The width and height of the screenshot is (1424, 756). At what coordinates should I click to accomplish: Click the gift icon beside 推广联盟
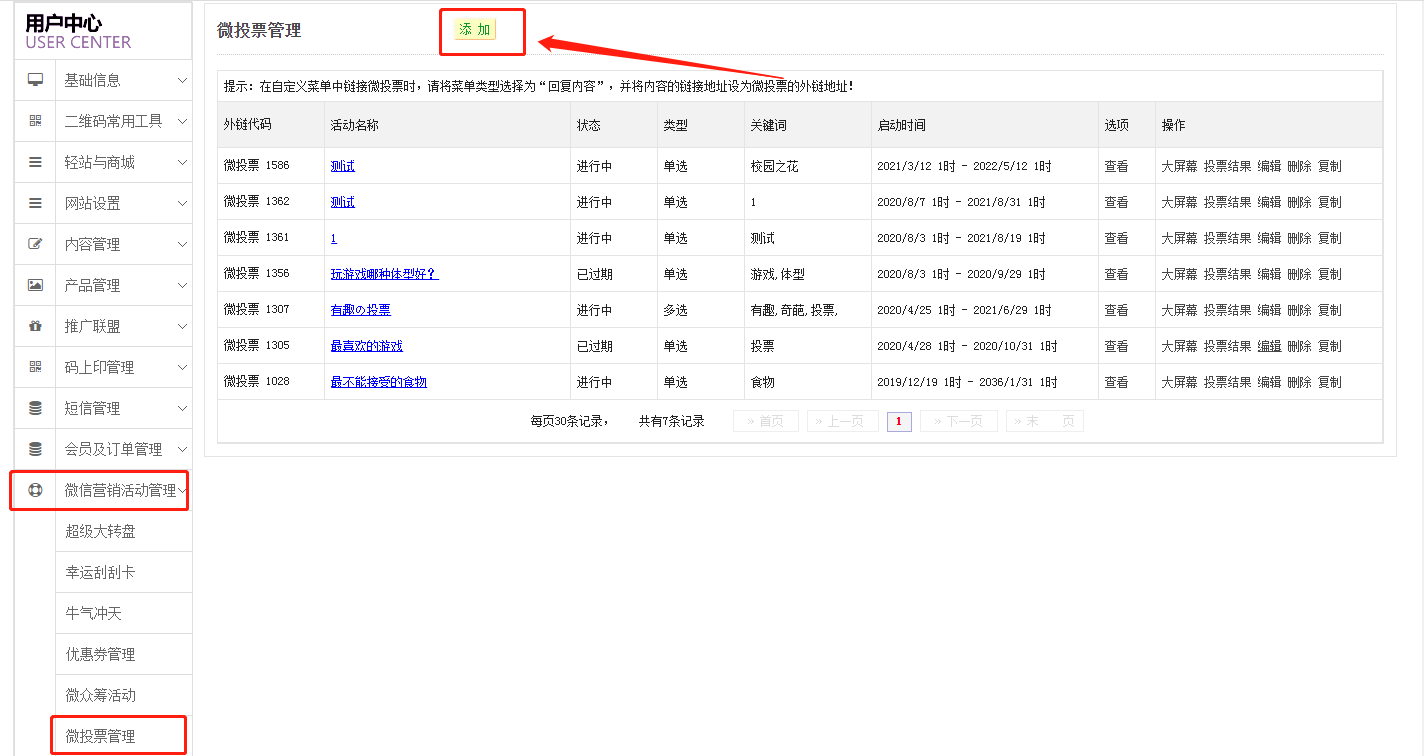pos(35,326)
